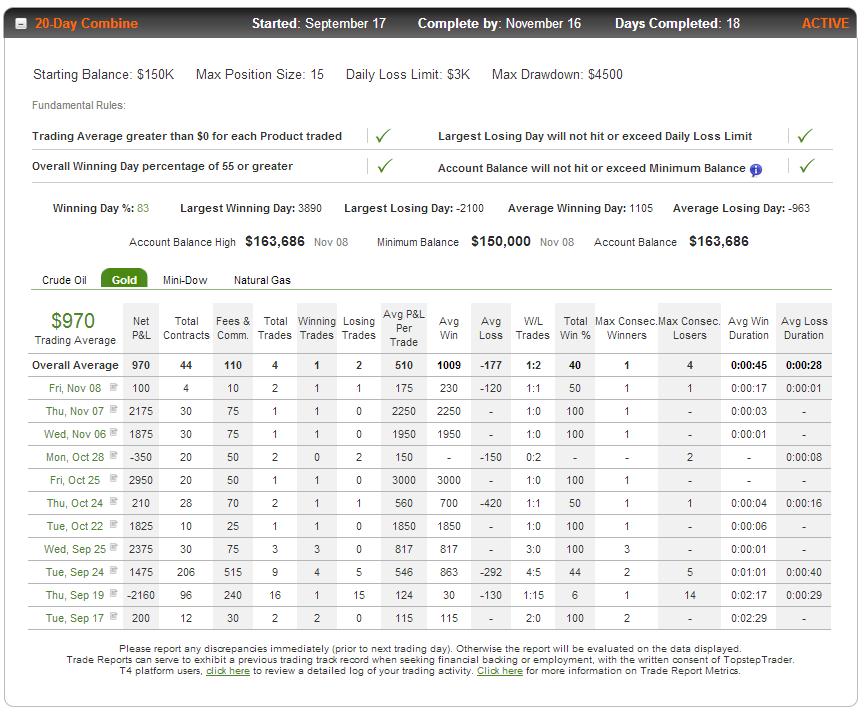Click the 20-Day Combine title
This screenshot has height=716, width=864.
pyautogui.click(x=87, y=24)
